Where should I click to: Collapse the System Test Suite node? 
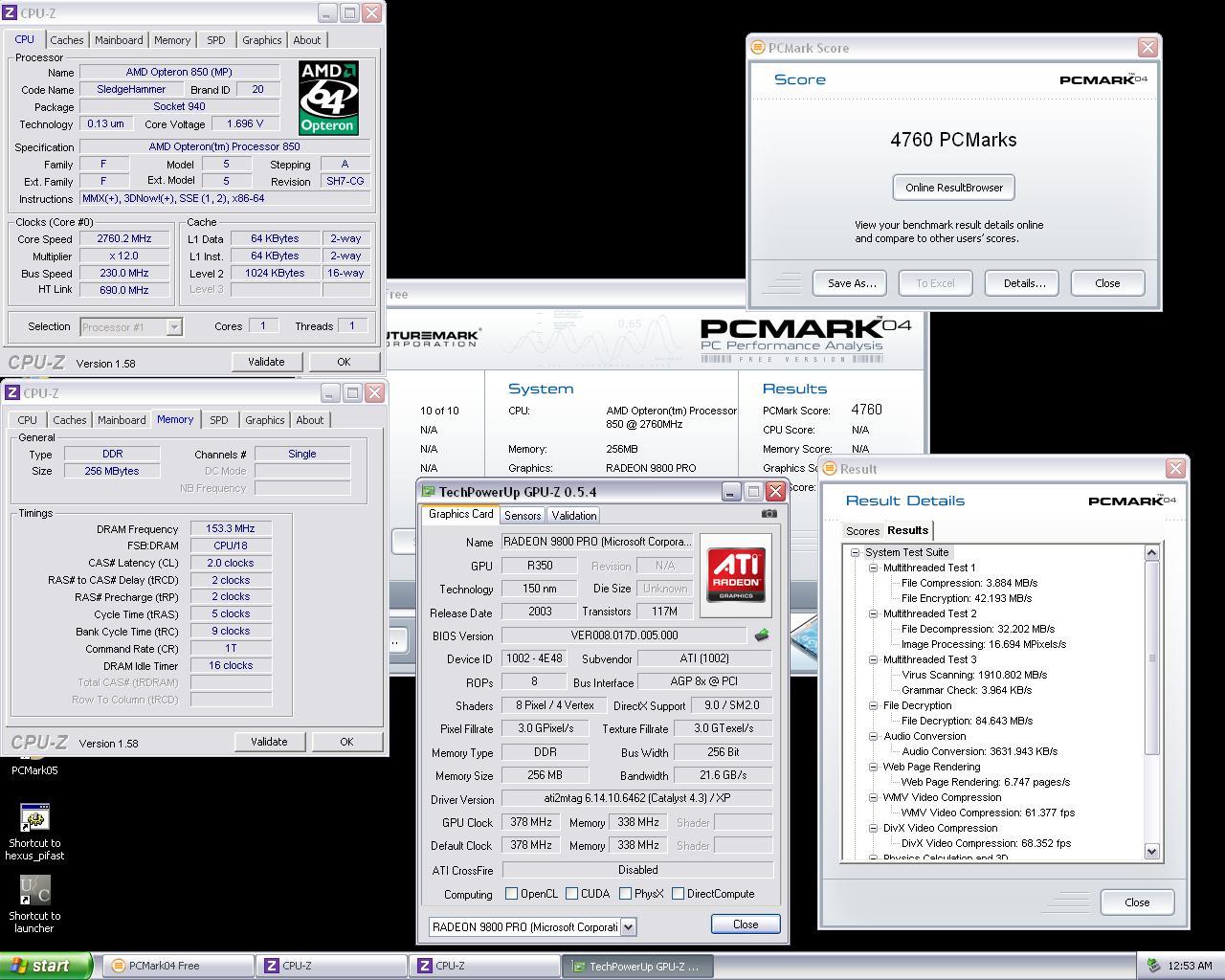click(855, 552)
